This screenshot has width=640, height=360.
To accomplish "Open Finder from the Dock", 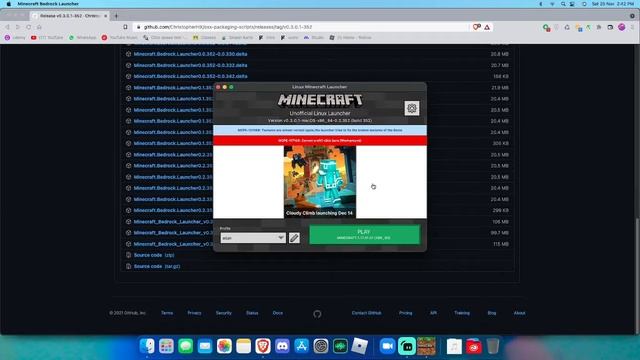I will tap(147, 346).
